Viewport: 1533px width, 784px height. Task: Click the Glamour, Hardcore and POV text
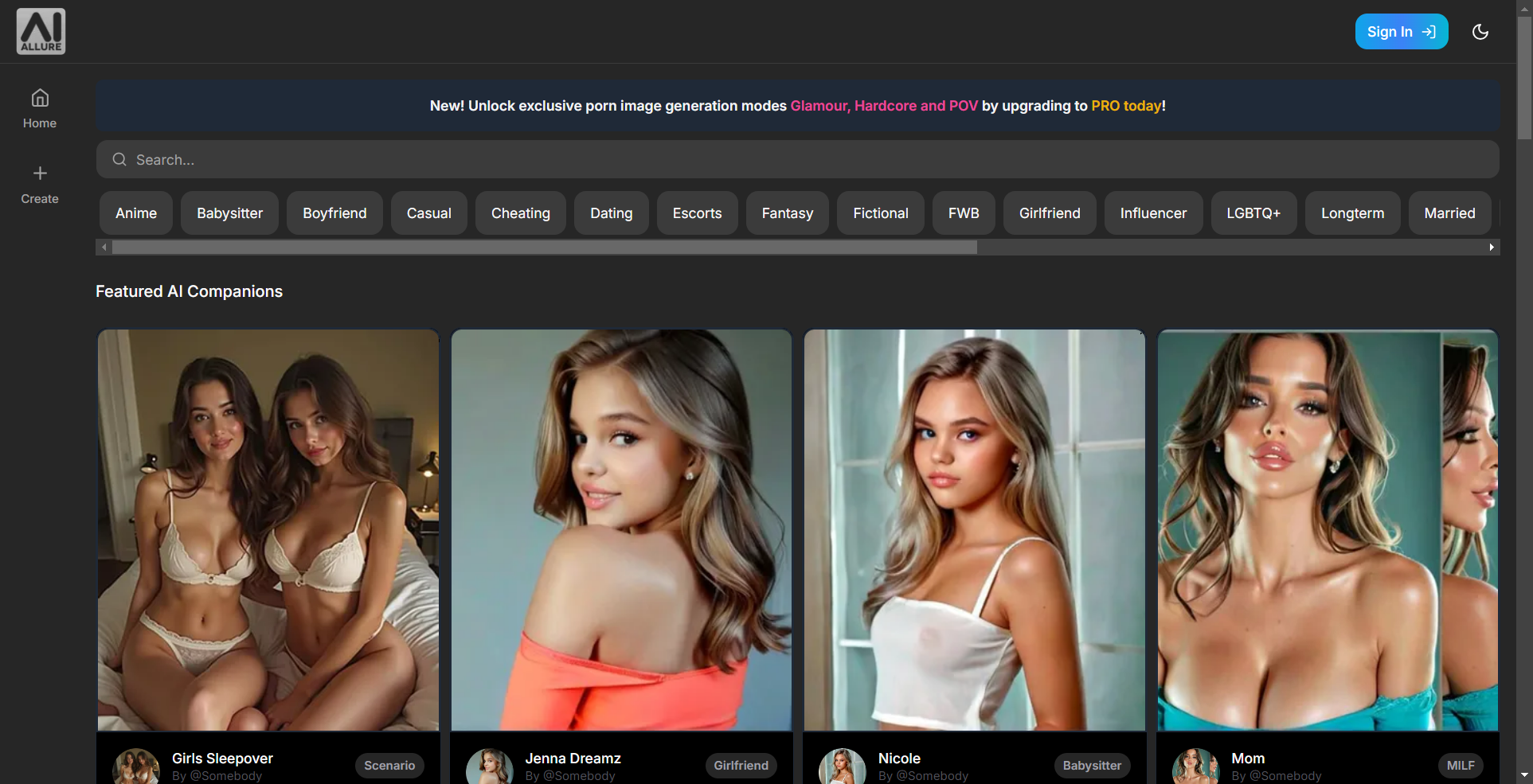[x=884, y=106]
